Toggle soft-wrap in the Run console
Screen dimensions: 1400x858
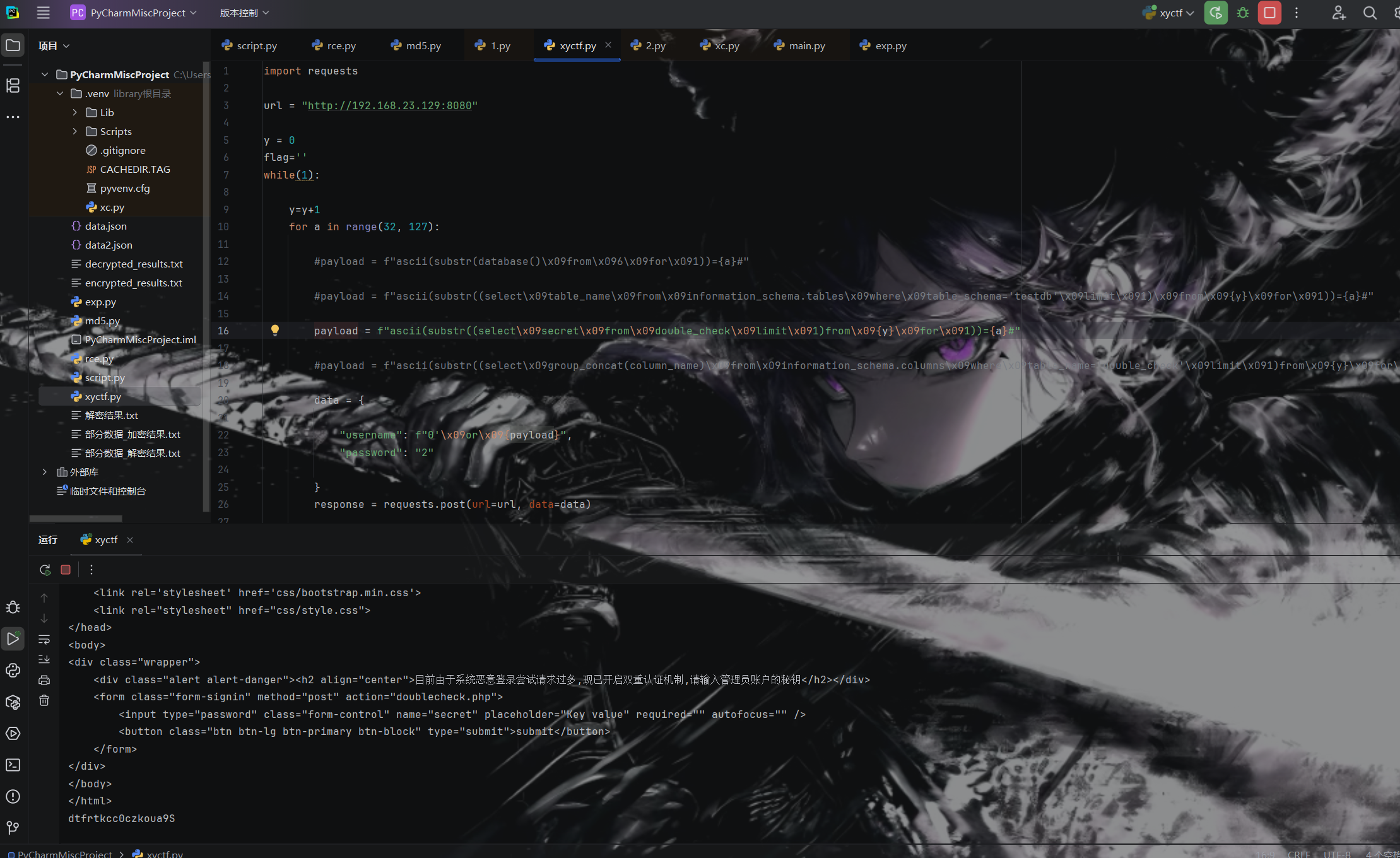point(44,640)
